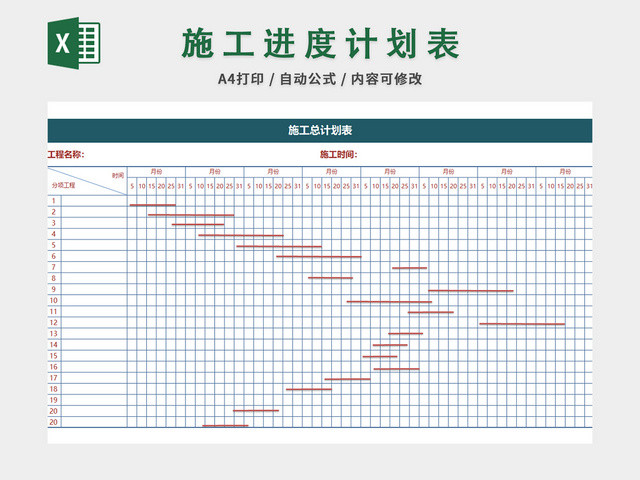Select the red schedule bar in row 5
This screenshot has width=640, height=480.
279,247
